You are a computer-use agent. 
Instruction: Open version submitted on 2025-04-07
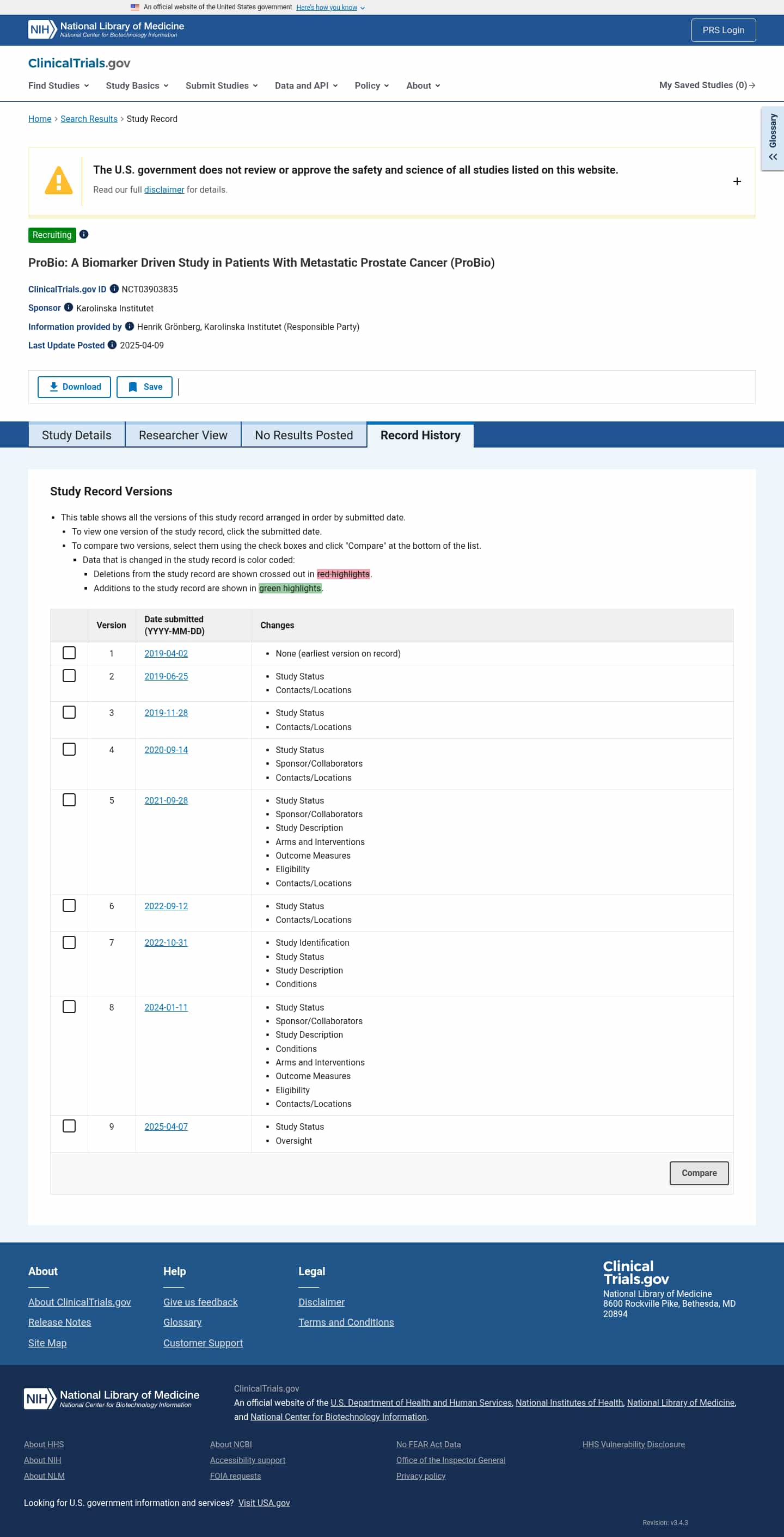[166, 1127]
